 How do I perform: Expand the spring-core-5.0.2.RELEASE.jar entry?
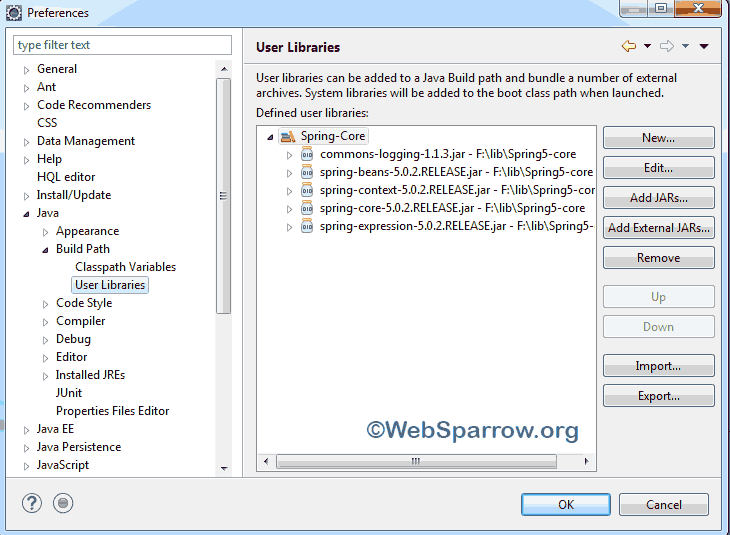pyautogui.click(x=289, y=209)
